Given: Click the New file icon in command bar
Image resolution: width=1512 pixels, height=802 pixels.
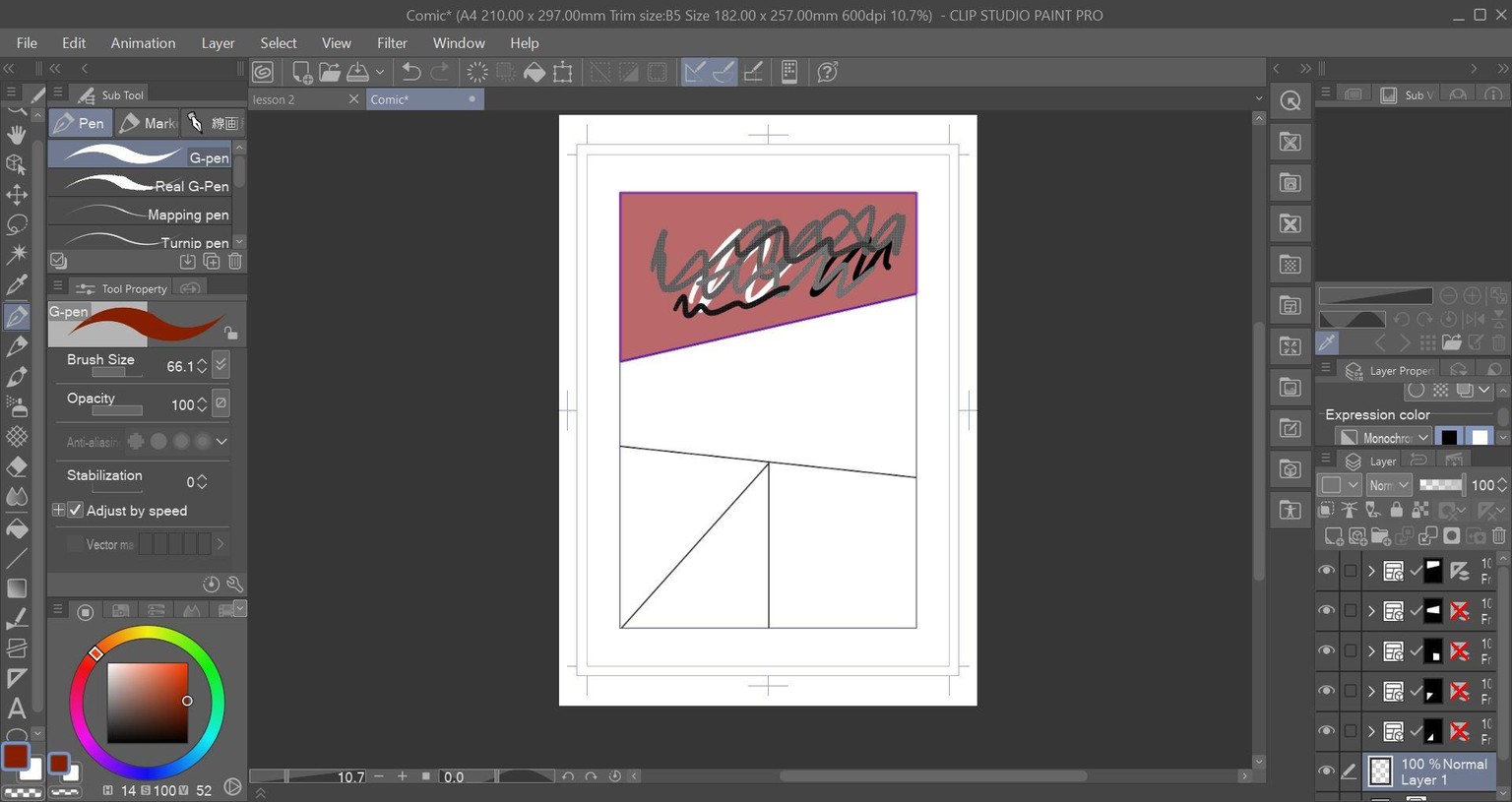Looking at the screenshot, I should 301,72.
